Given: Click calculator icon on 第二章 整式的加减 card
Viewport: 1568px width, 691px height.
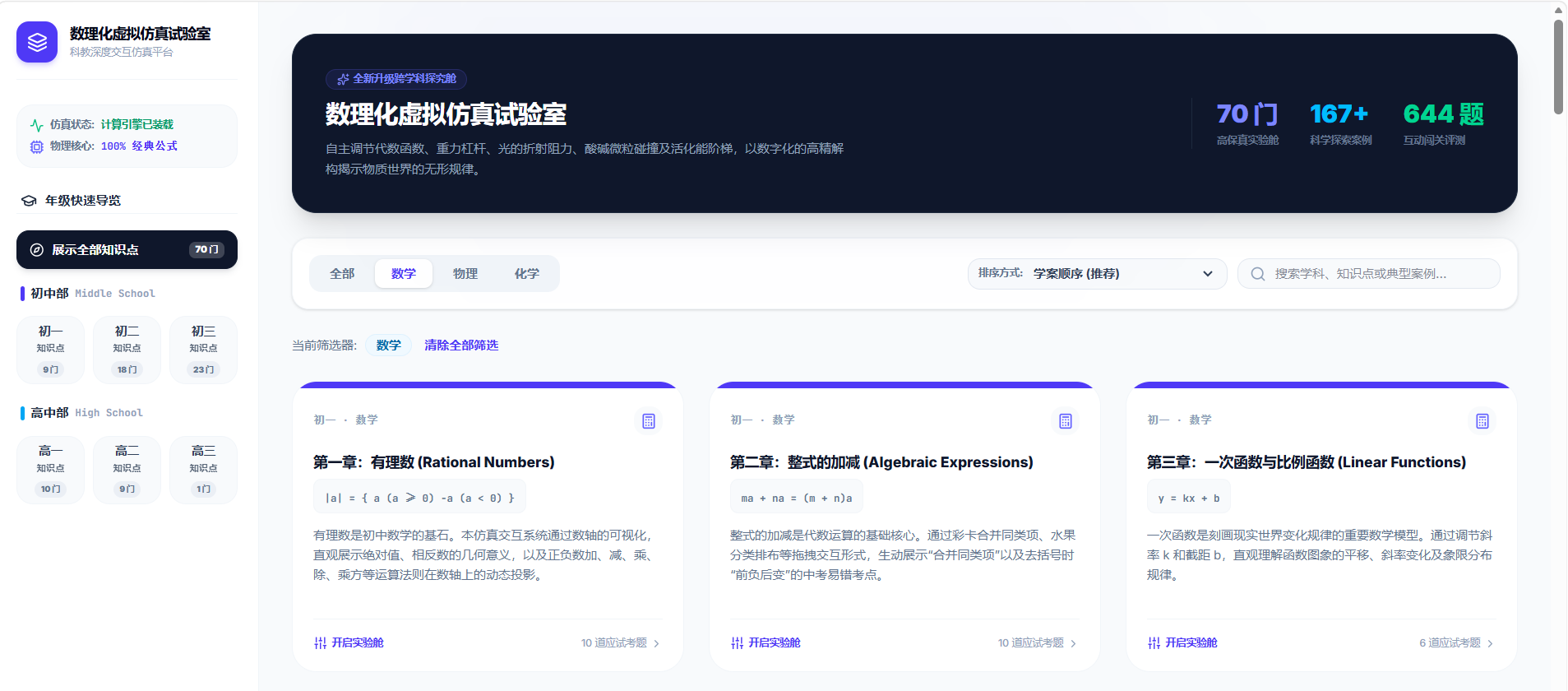Looking at the screenshot, I should pyautogui.click(x=1066, y=421).
